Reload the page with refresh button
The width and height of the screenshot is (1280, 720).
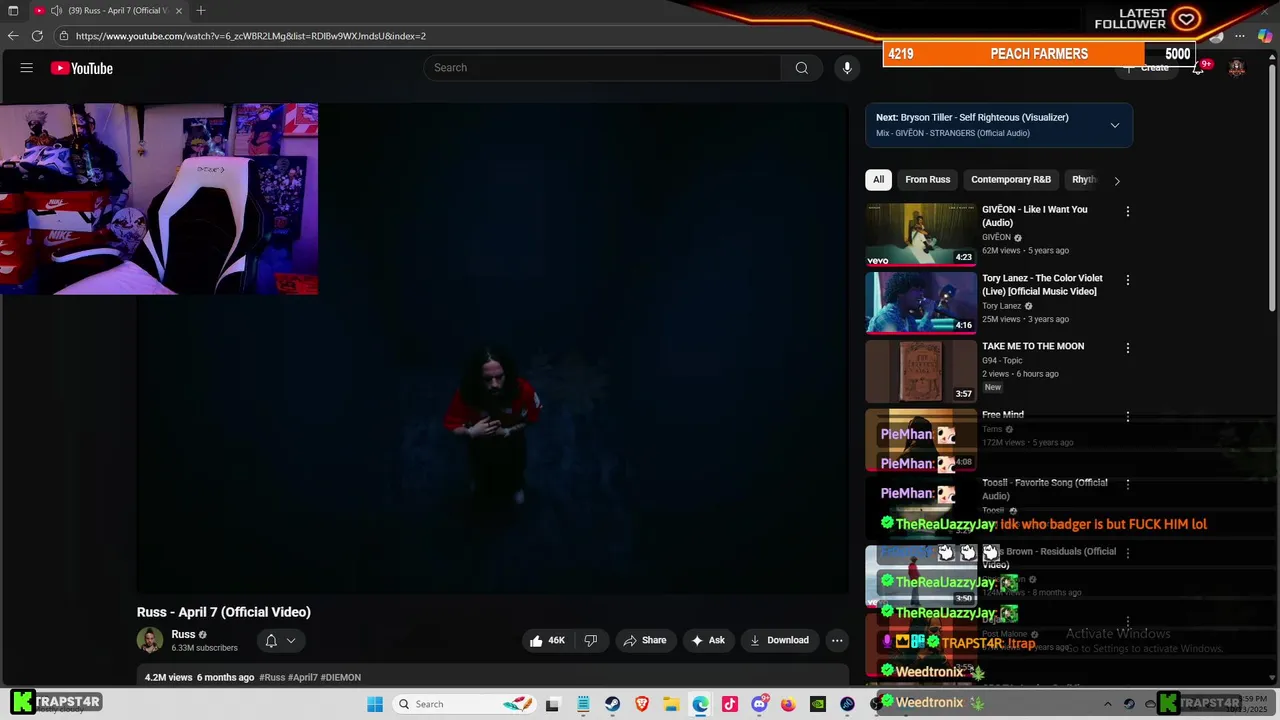coord(37,36)
